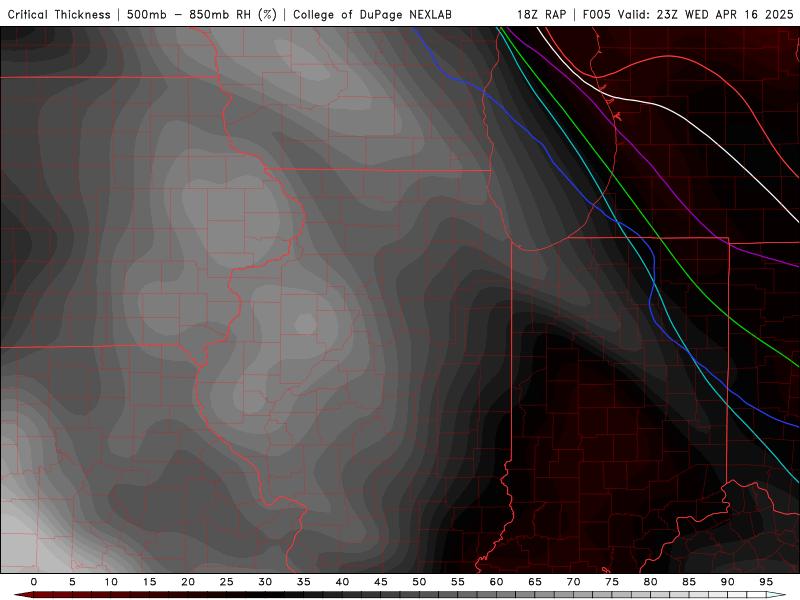Click the colorbar label "75"

pyautogui.click(x=612, y=582)
